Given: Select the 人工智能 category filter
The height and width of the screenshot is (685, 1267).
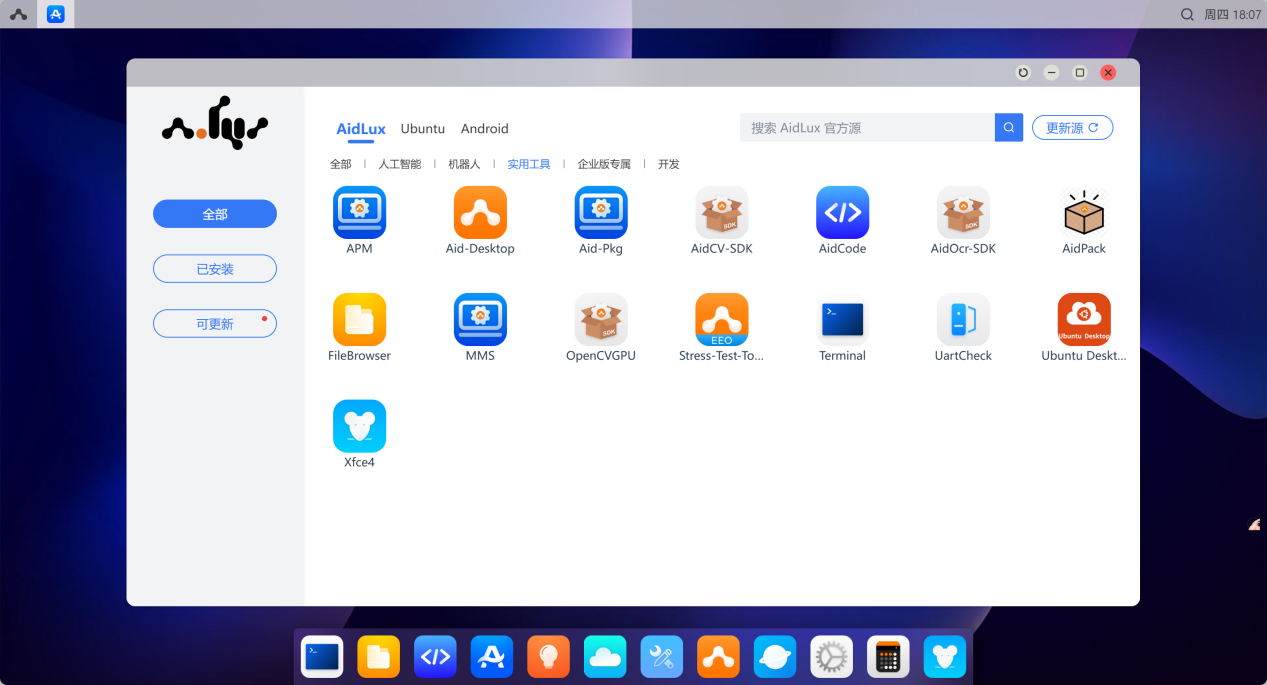Looking at the screenshot, I should click(x=400, y=164).
